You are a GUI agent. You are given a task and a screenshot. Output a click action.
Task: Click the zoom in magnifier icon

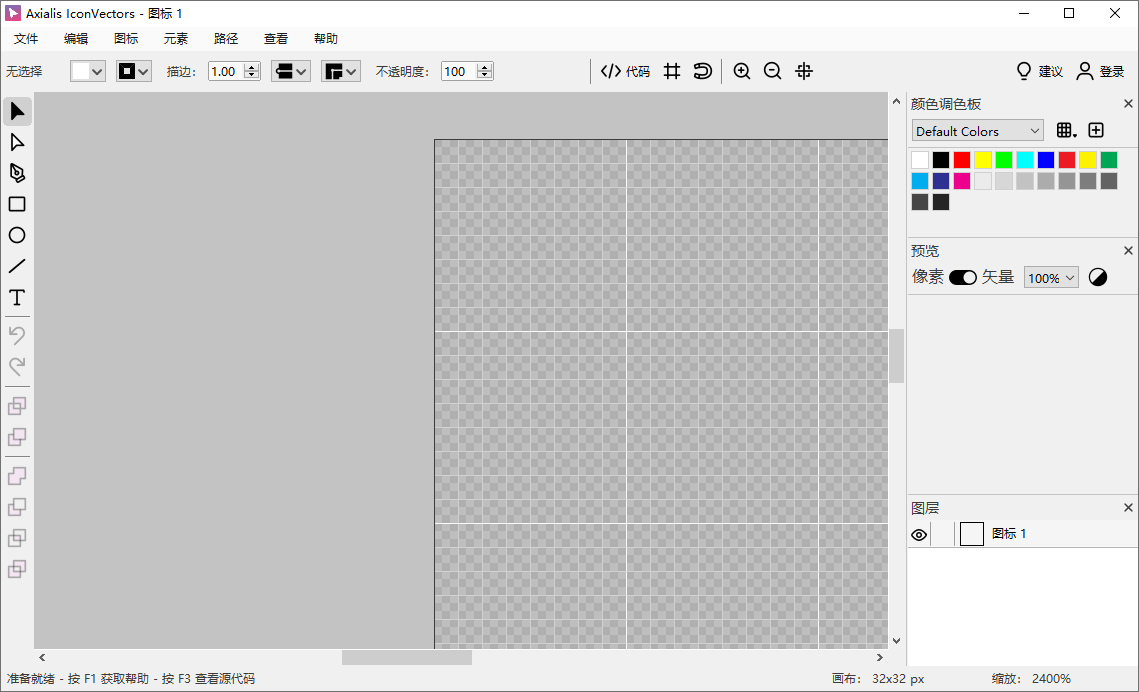click(x=742, y=71)
